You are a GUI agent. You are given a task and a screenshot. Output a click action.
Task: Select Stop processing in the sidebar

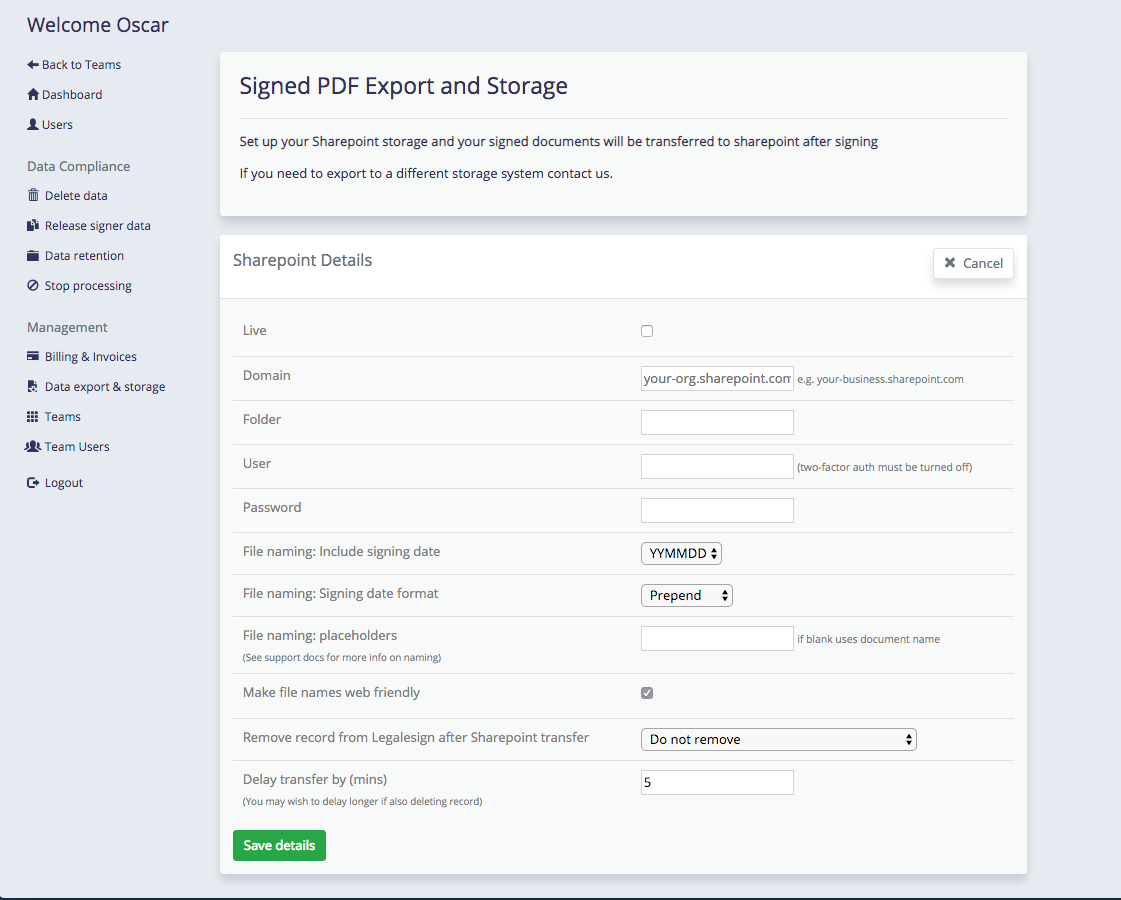click(88, 285)
